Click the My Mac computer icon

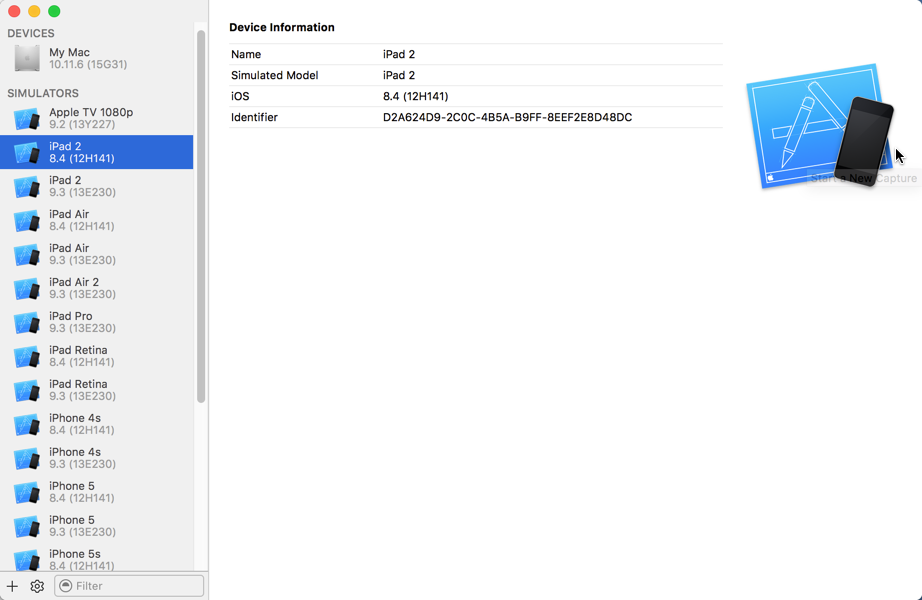[x=27, y=58]
